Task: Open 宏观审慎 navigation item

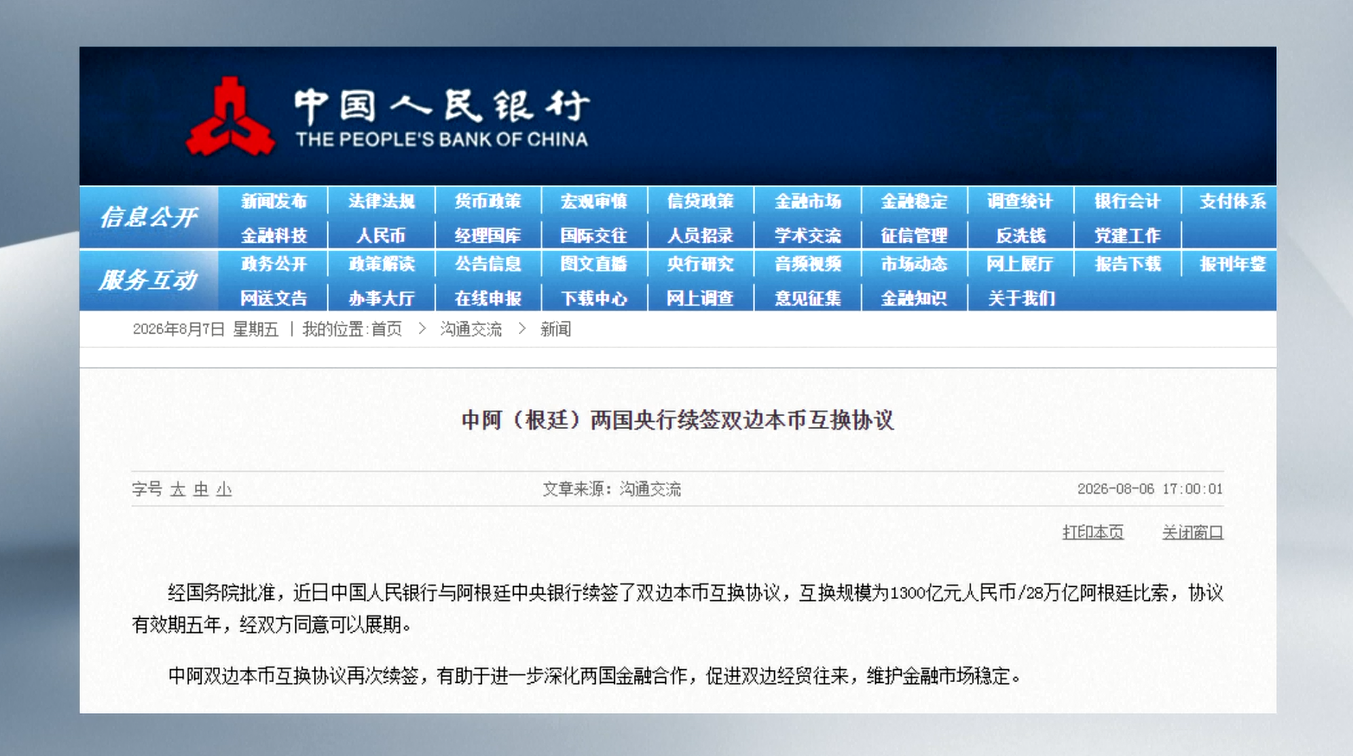Action: pos(594,201)
